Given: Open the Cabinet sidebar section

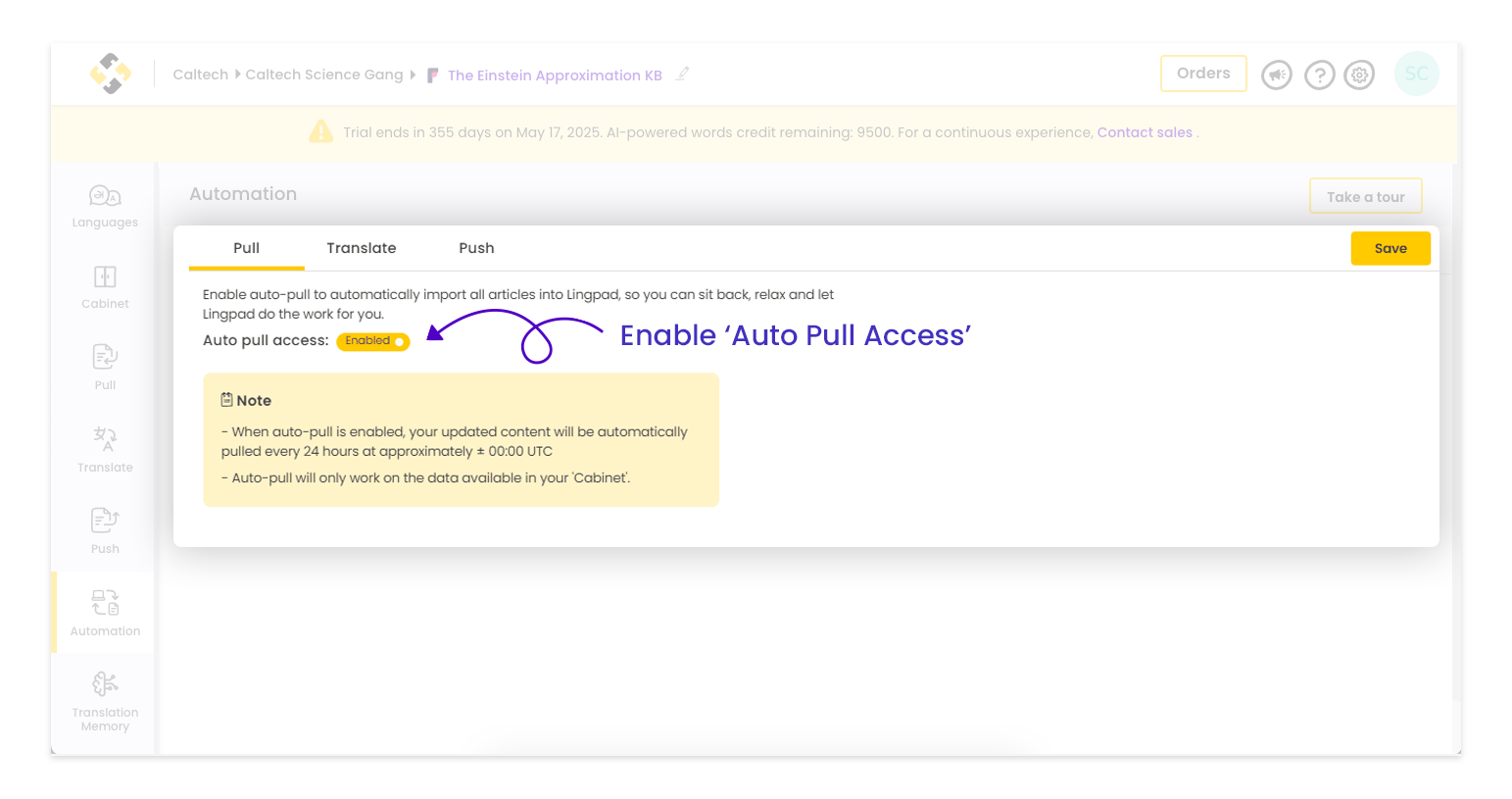Looking at the screenshot, I should click(105, 288).
